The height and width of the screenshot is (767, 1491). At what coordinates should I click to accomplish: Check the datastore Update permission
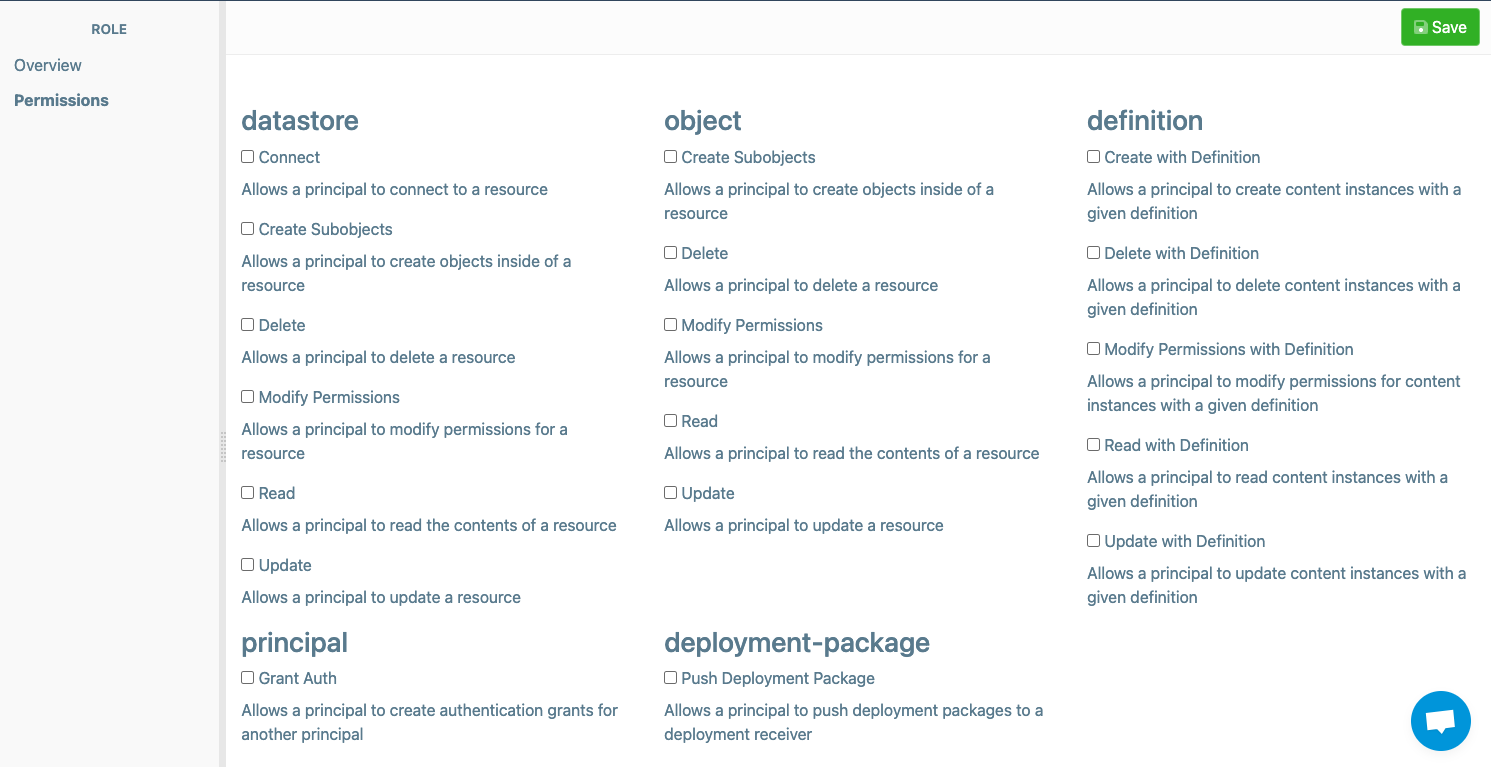pyautogui.click(x=247, y=565)
